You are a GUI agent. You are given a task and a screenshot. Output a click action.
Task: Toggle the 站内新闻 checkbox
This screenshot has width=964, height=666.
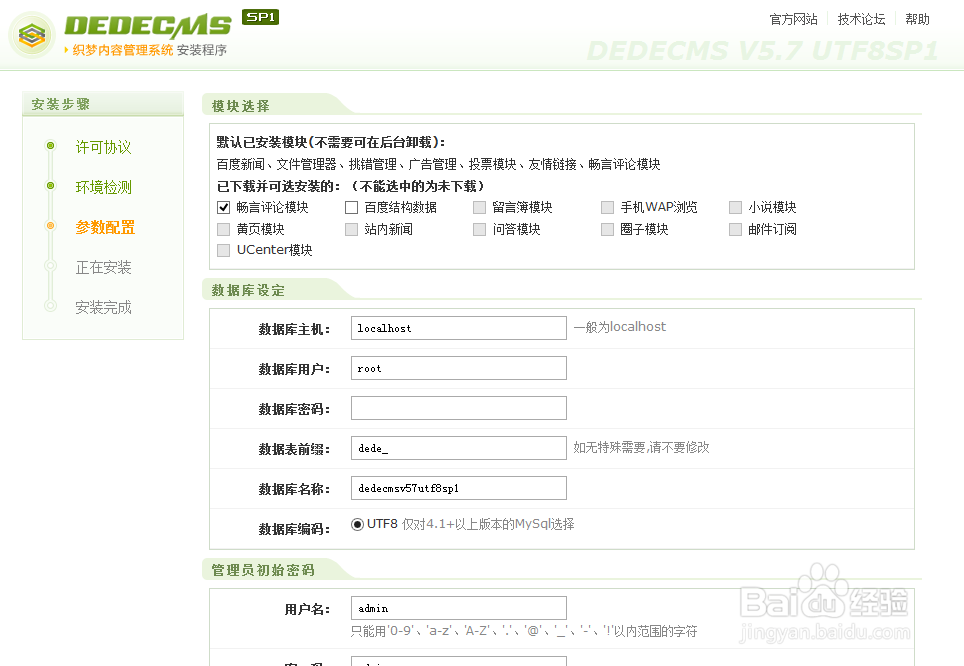pos(352,229)
